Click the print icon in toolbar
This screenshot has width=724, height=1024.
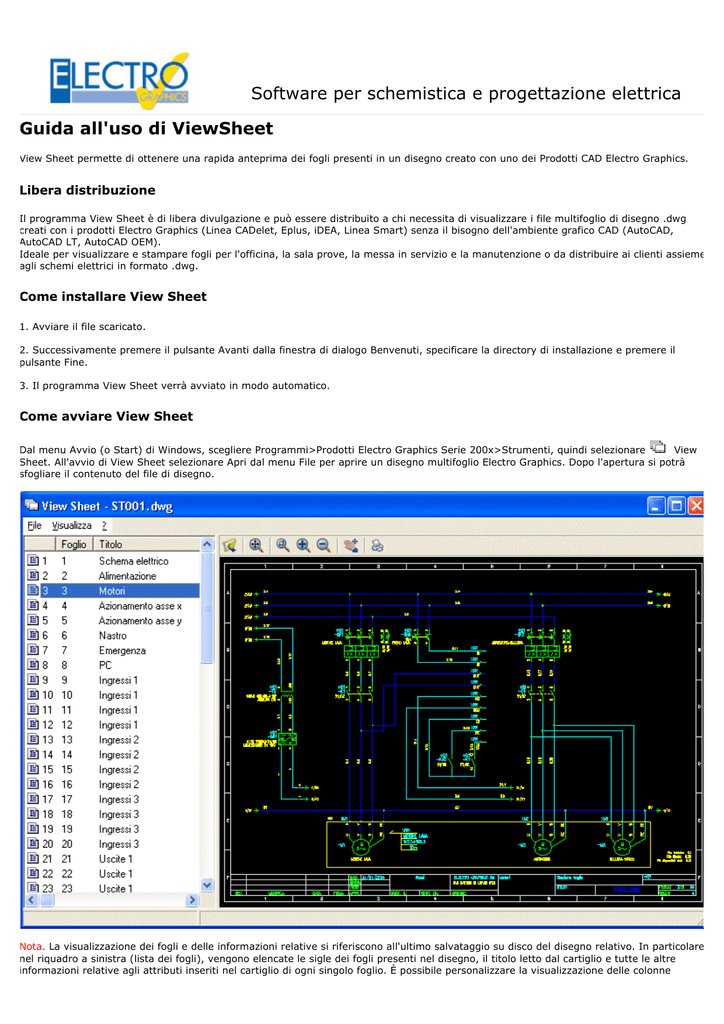pyautogui.click(x=377, y=545)
